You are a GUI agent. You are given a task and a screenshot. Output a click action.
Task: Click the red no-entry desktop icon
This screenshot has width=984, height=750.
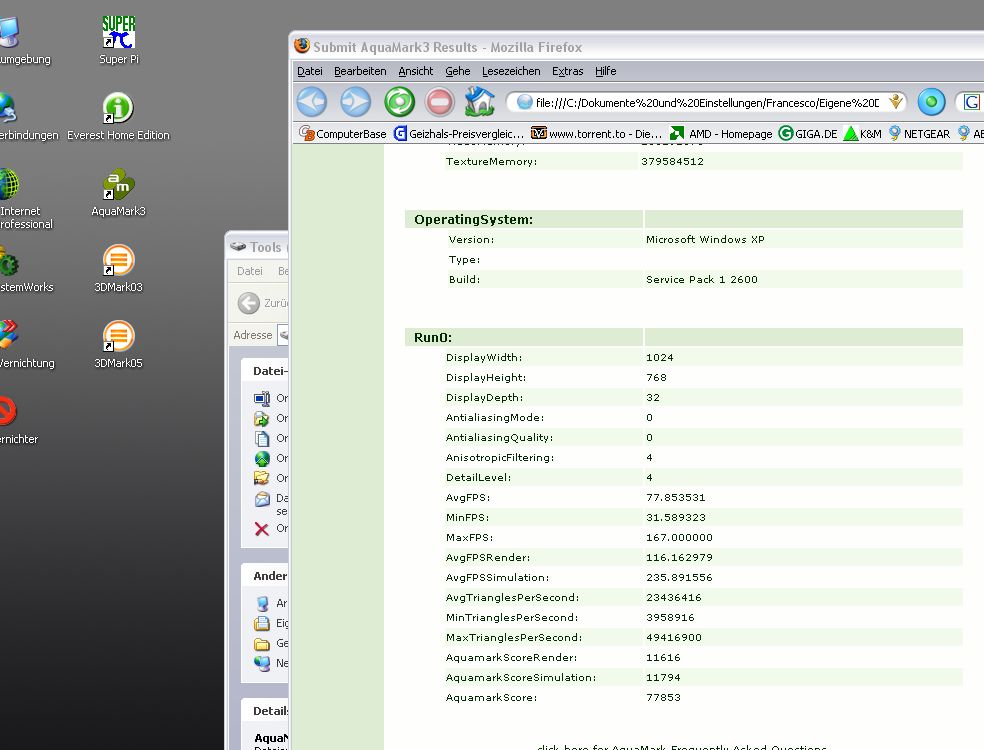pos(6,411)
